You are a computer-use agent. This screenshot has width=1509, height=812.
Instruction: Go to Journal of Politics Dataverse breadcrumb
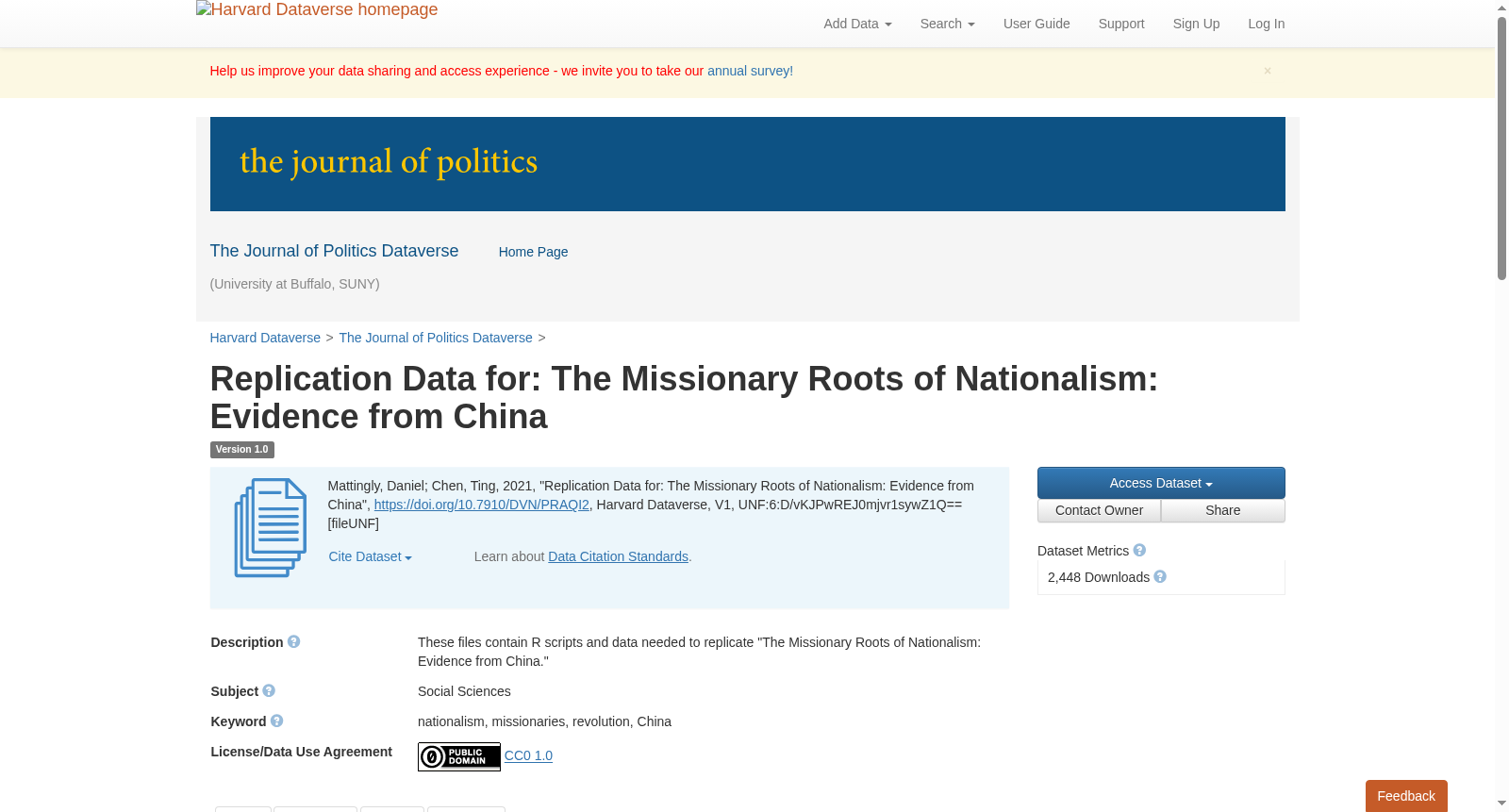coord(436,338)
